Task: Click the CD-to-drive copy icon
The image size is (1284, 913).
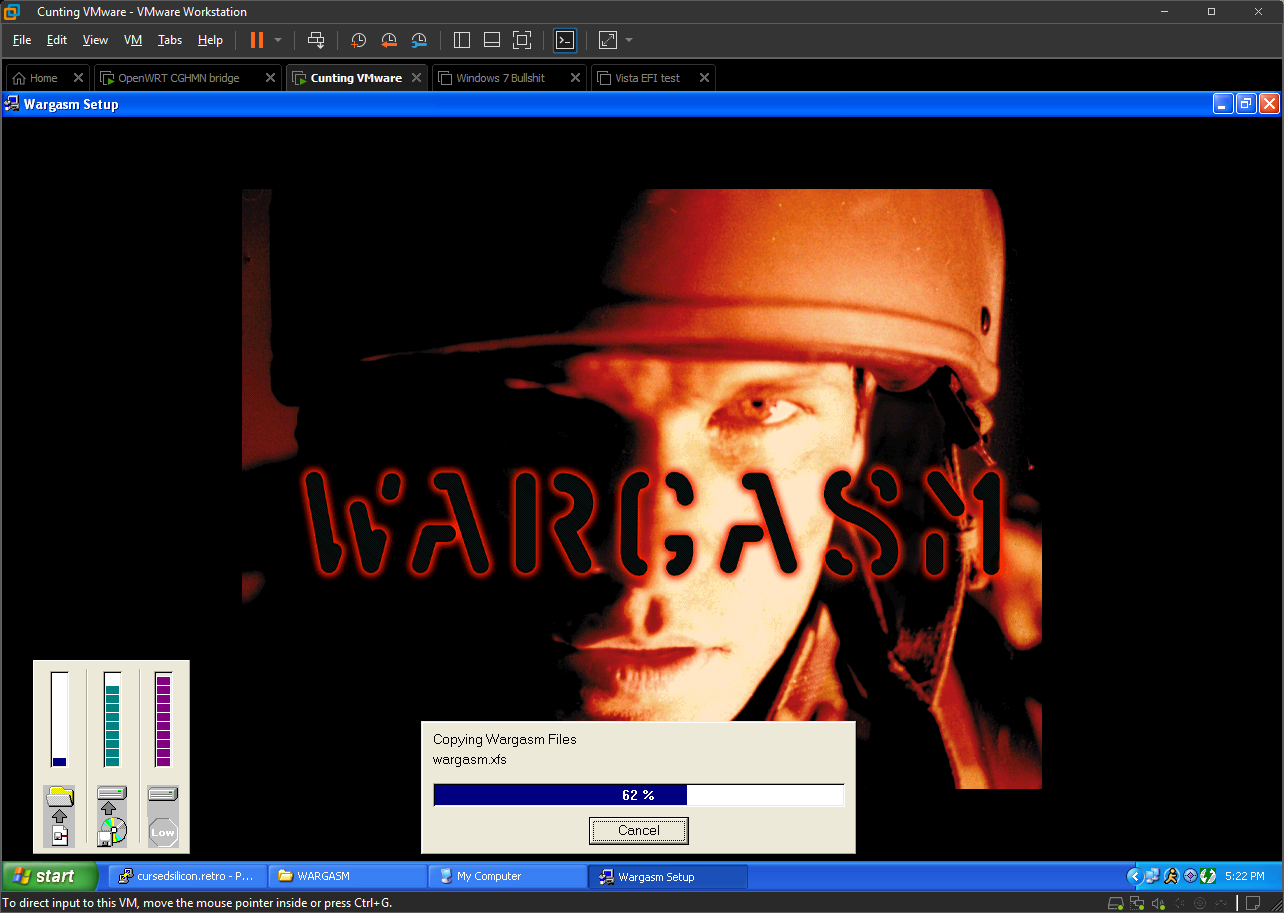Action: point(112,816)
